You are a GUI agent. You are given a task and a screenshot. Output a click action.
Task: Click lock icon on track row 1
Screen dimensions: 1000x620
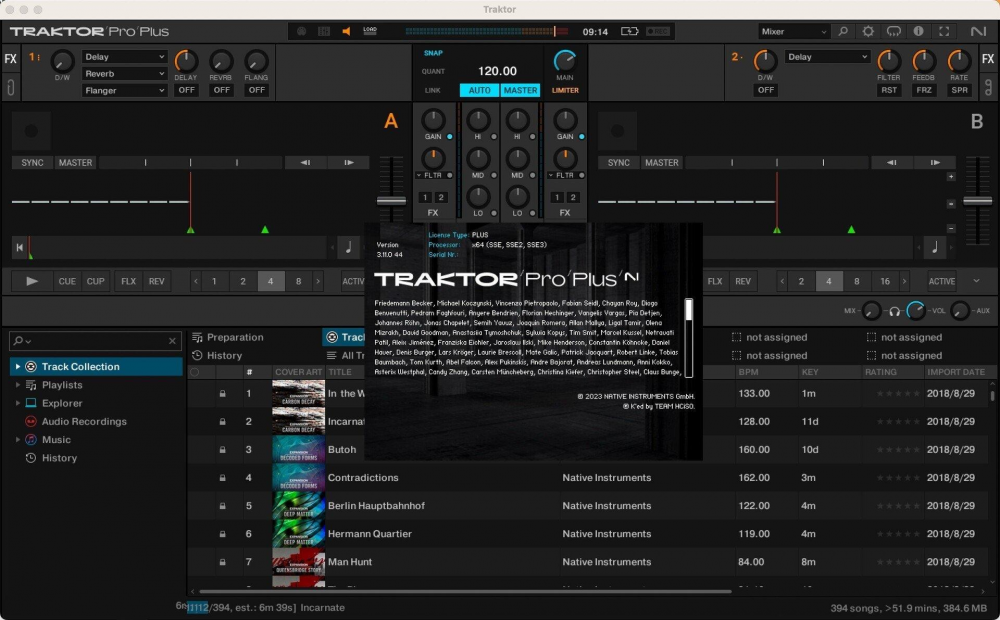223,394
